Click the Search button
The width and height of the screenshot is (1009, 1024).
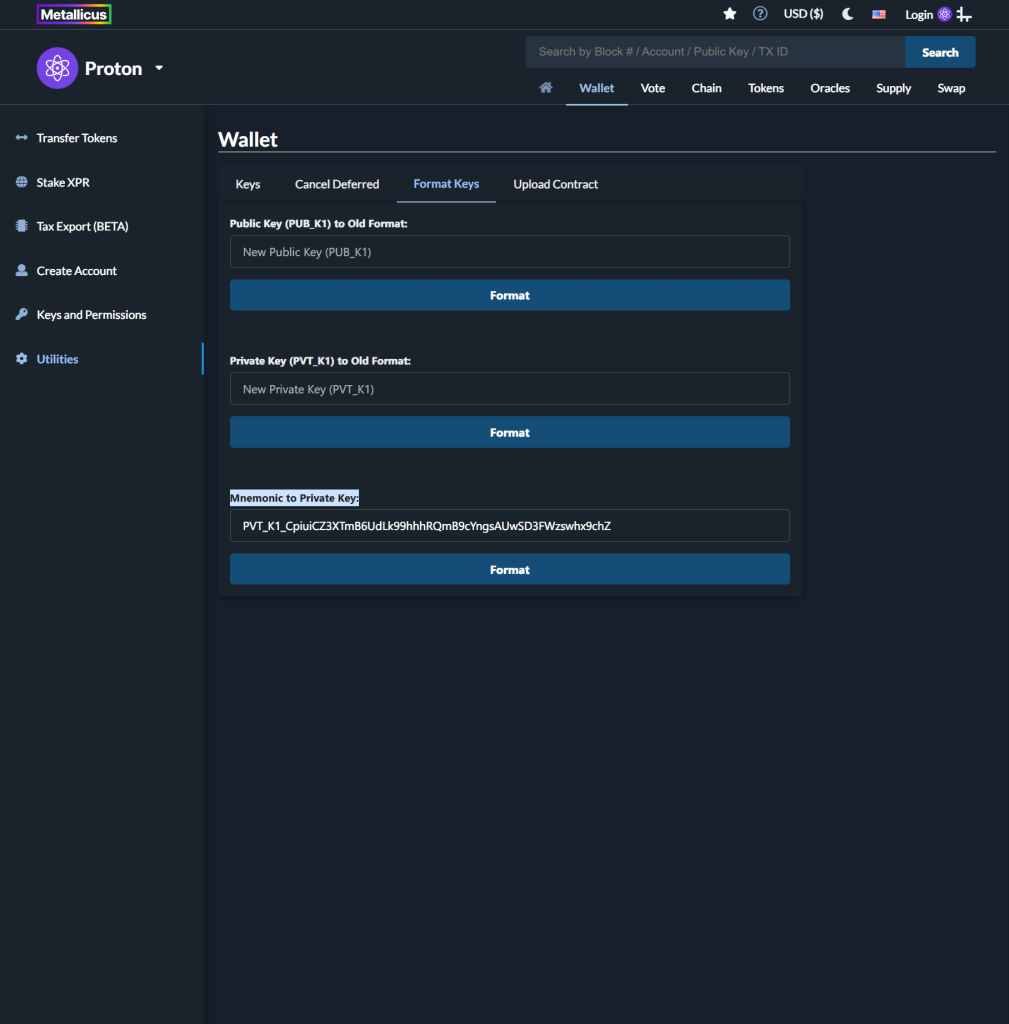coord(940,52)
